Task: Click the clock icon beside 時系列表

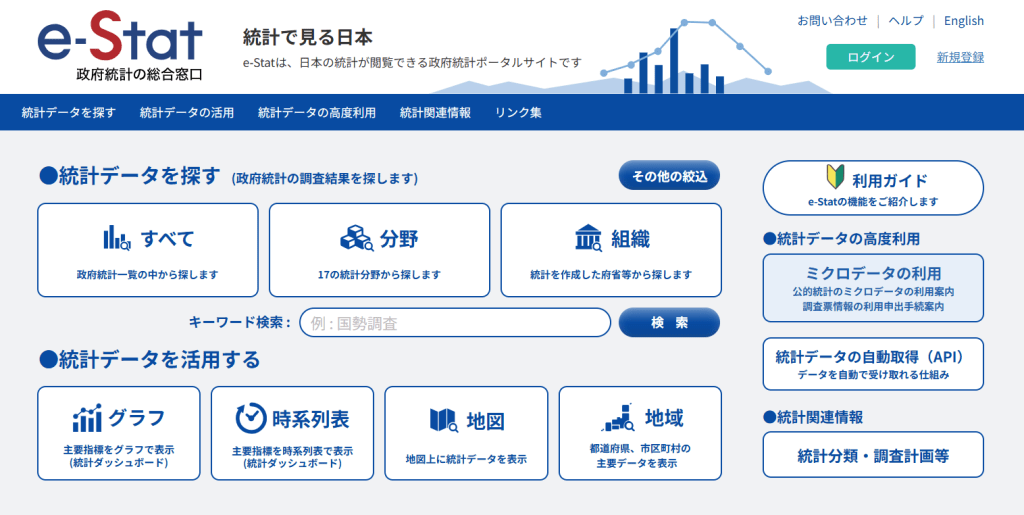Action: pos(251,418)
